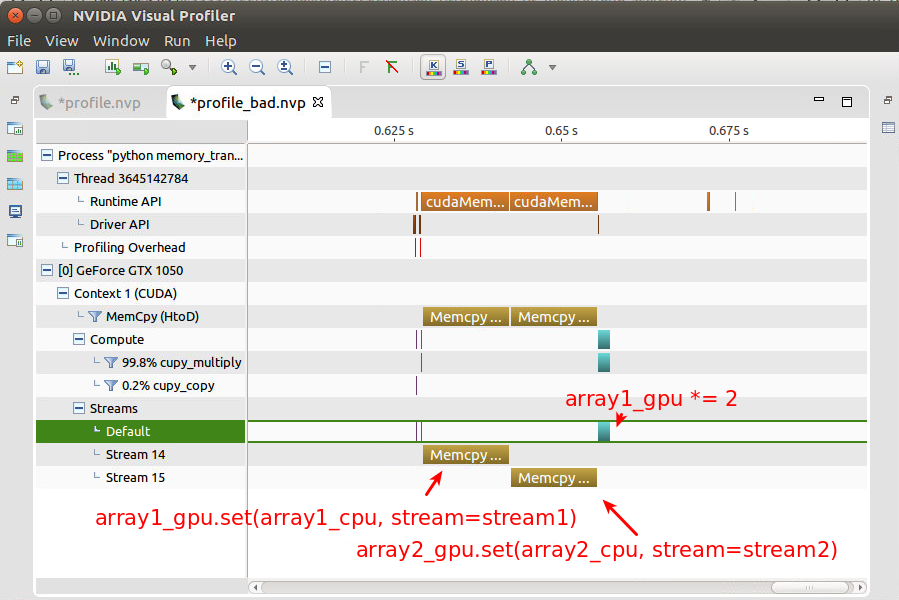This screenshot has height=600, width=899.
Task: Open the Run menu
Action: coord(177,41)
